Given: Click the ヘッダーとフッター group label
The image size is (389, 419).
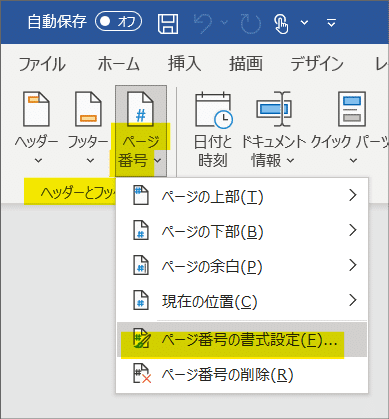Looking at the screenshot, I should click(x=78, y=193).
